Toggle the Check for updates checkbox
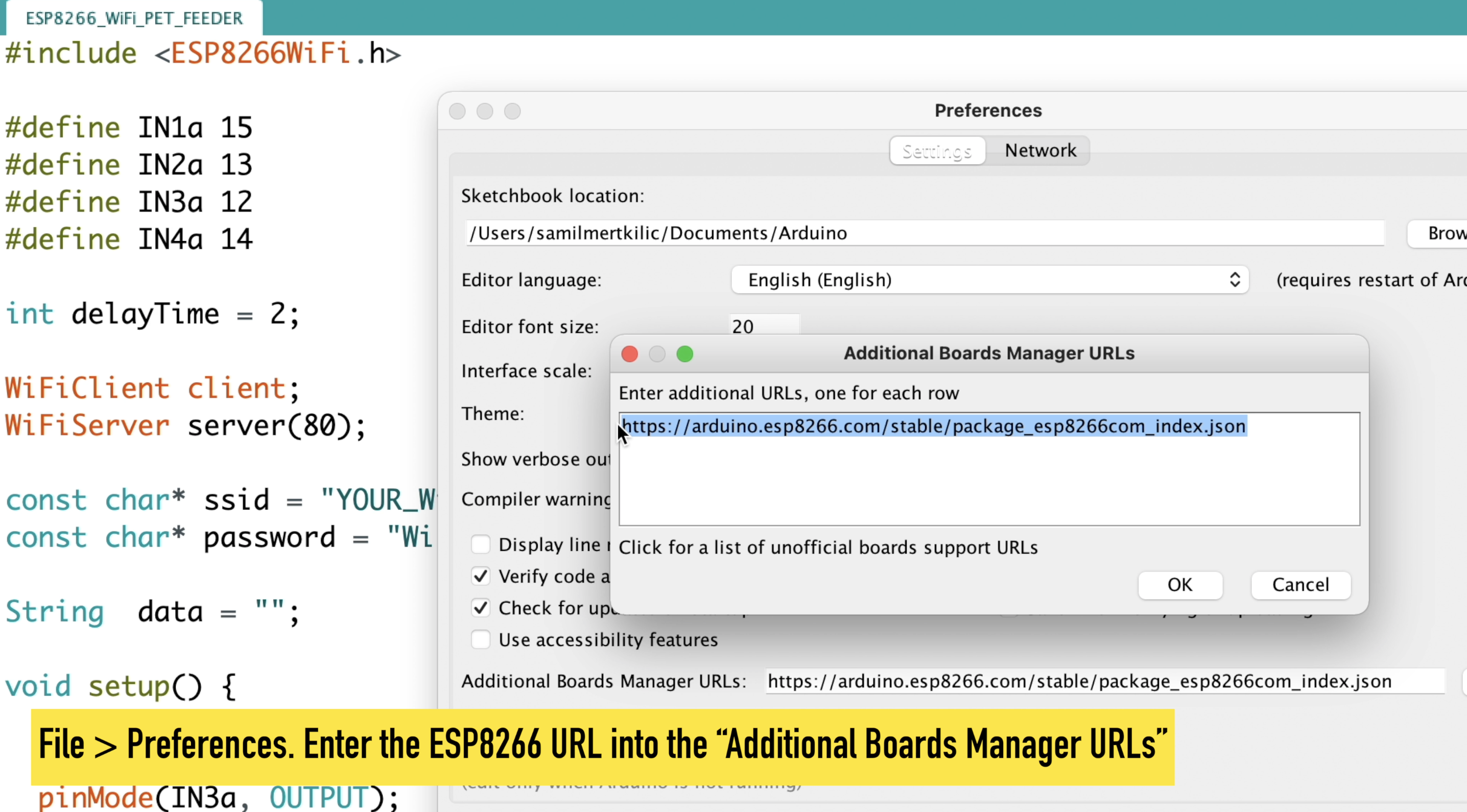This screenshot has height=812, width=1467. click(x=481, y=608)
